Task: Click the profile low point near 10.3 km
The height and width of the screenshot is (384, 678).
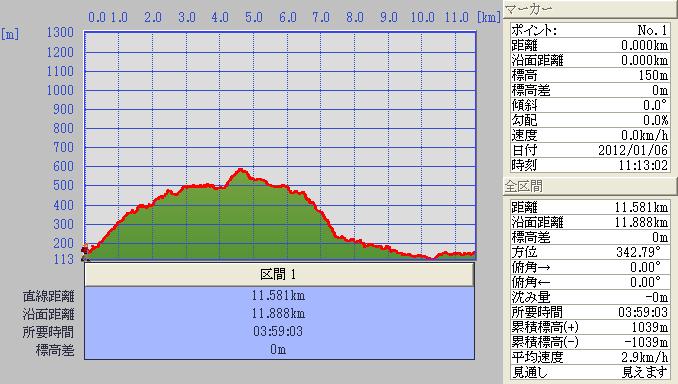Action: 431,258
